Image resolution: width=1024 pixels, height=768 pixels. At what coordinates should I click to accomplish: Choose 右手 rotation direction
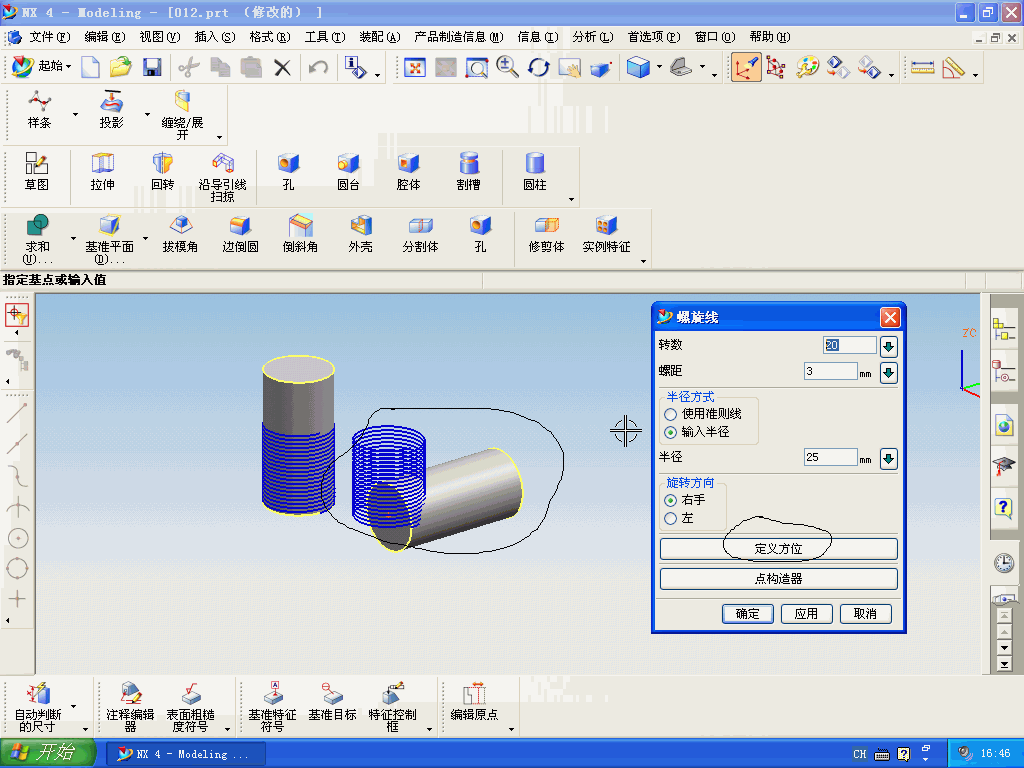(x=670, y=500)
